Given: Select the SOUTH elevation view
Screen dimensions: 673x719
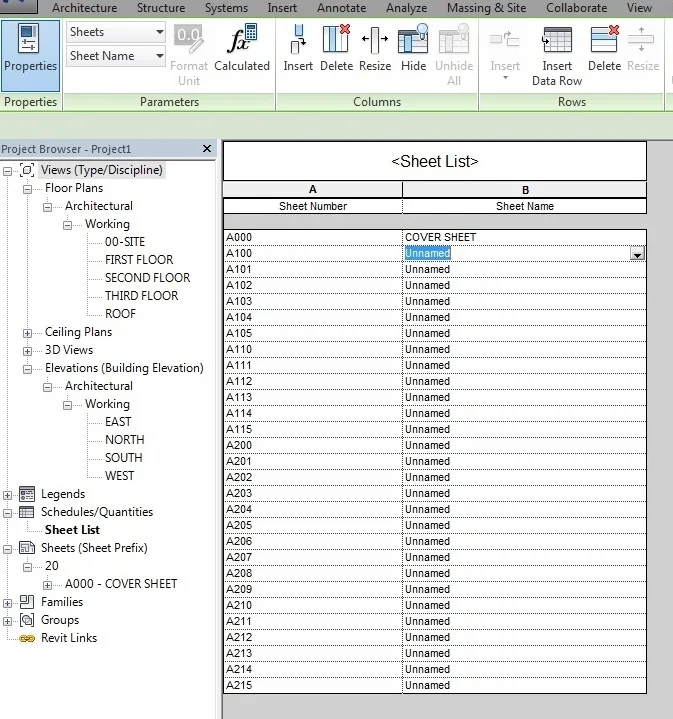Looking at the screenshot, I should tap(123, 458).
